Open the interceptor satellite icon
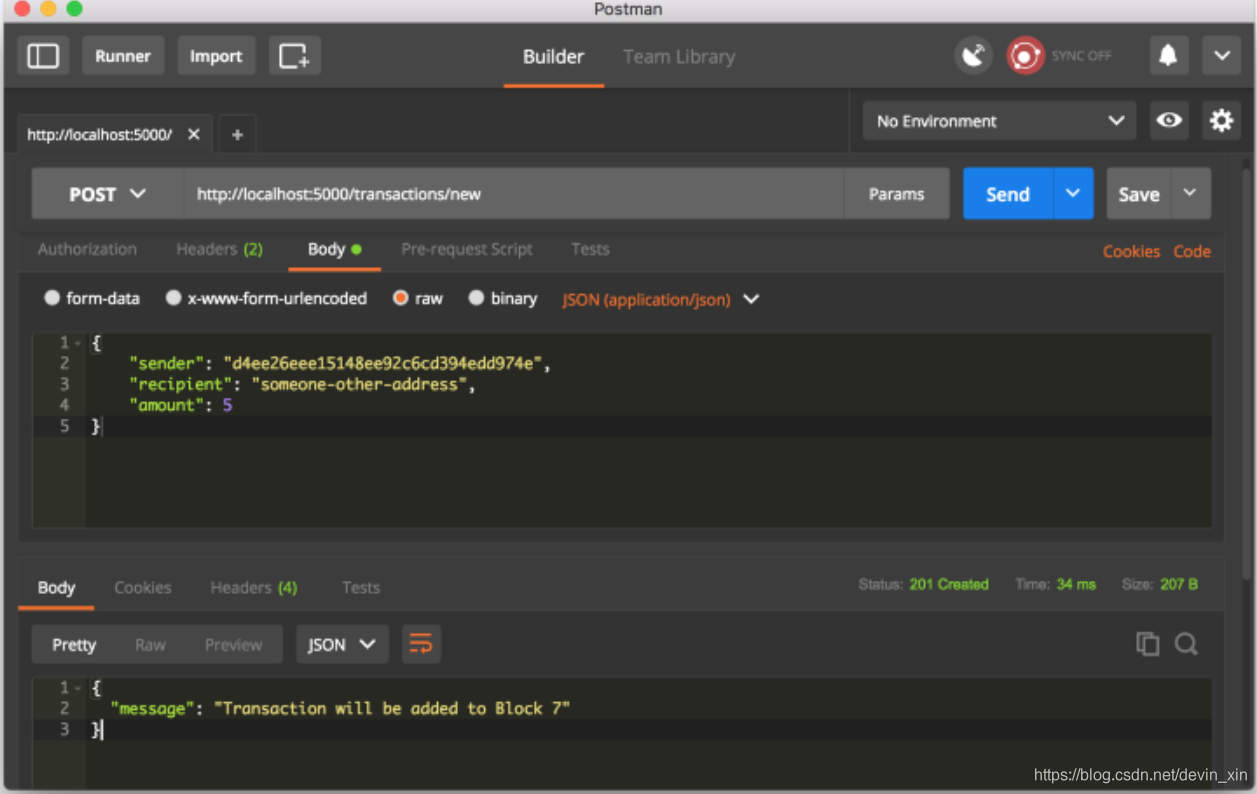The height and width of the screenshot is (794, 1257). coord(973,56)
